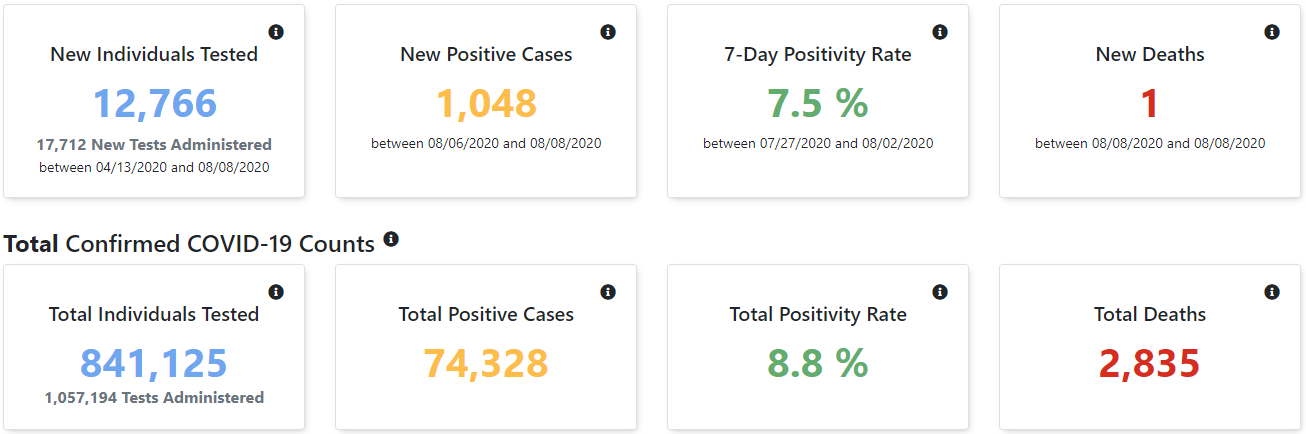Show info for Total Deaths card
This screenshot has width=1306, height=434.
coord(1272,292)
